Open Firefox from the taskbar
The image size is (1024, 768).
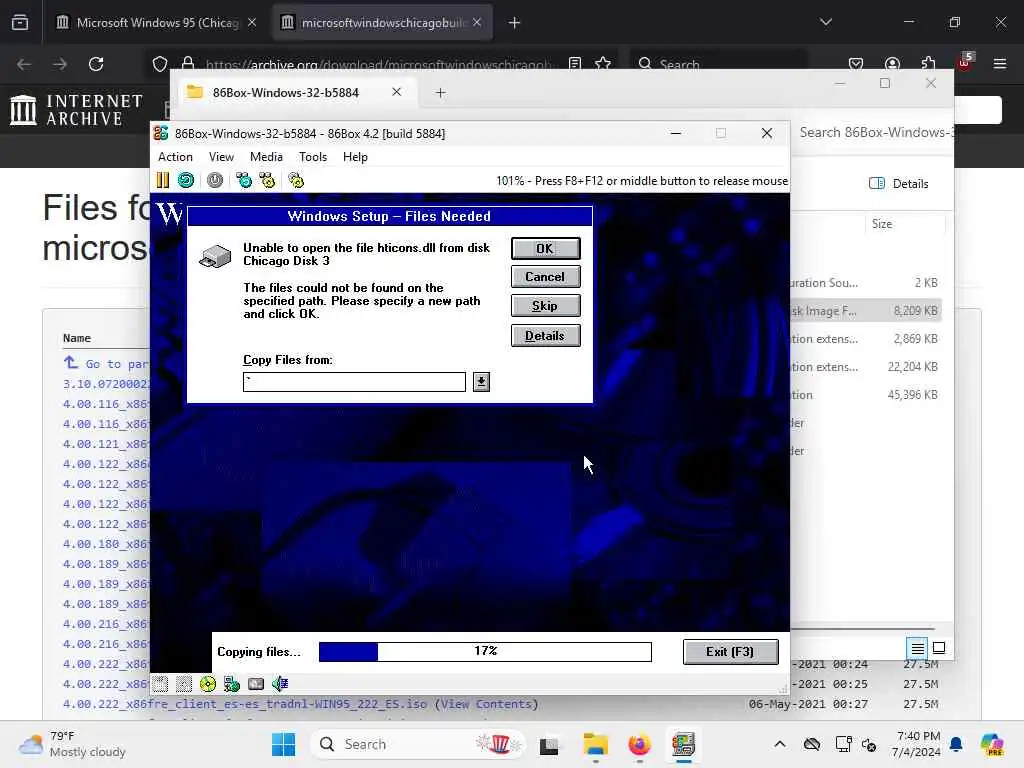click(x=639, y=744)
